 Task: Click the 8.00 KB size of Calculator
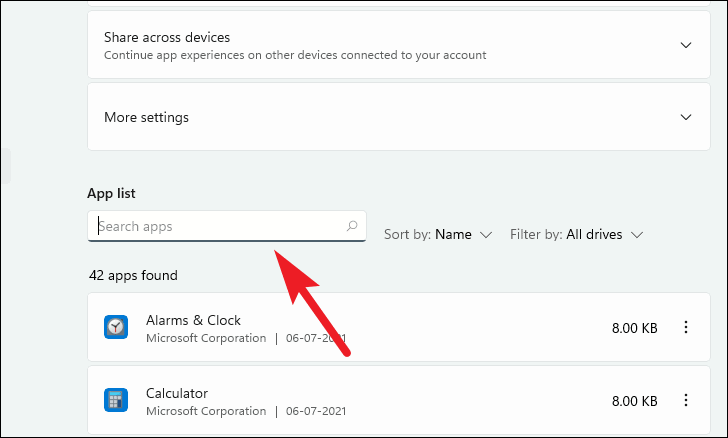(634, 400)
